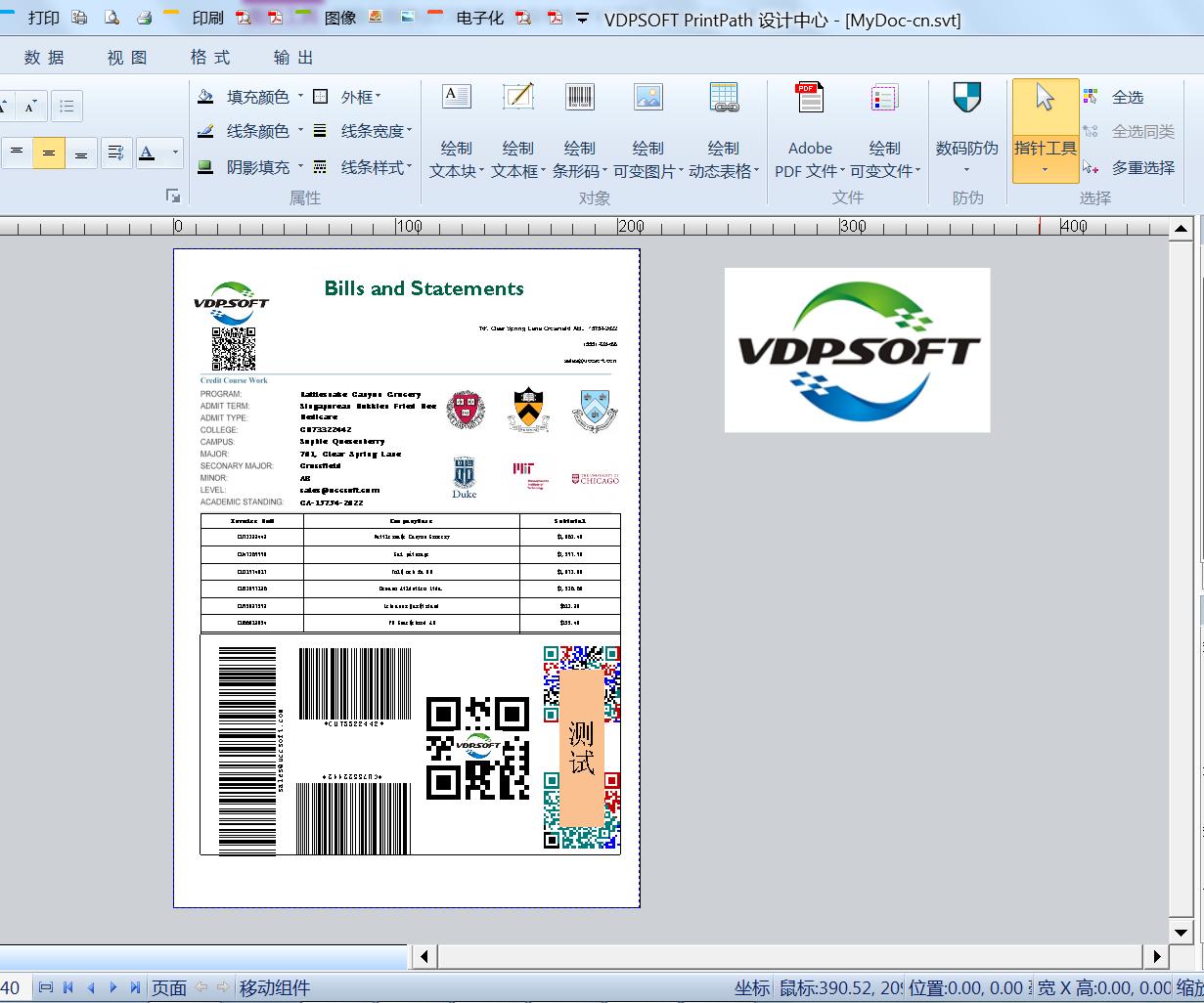Click the Draw Text Block (绘制文本块) icon
Screen dimensions: 1204x1003
click(456, 98)
